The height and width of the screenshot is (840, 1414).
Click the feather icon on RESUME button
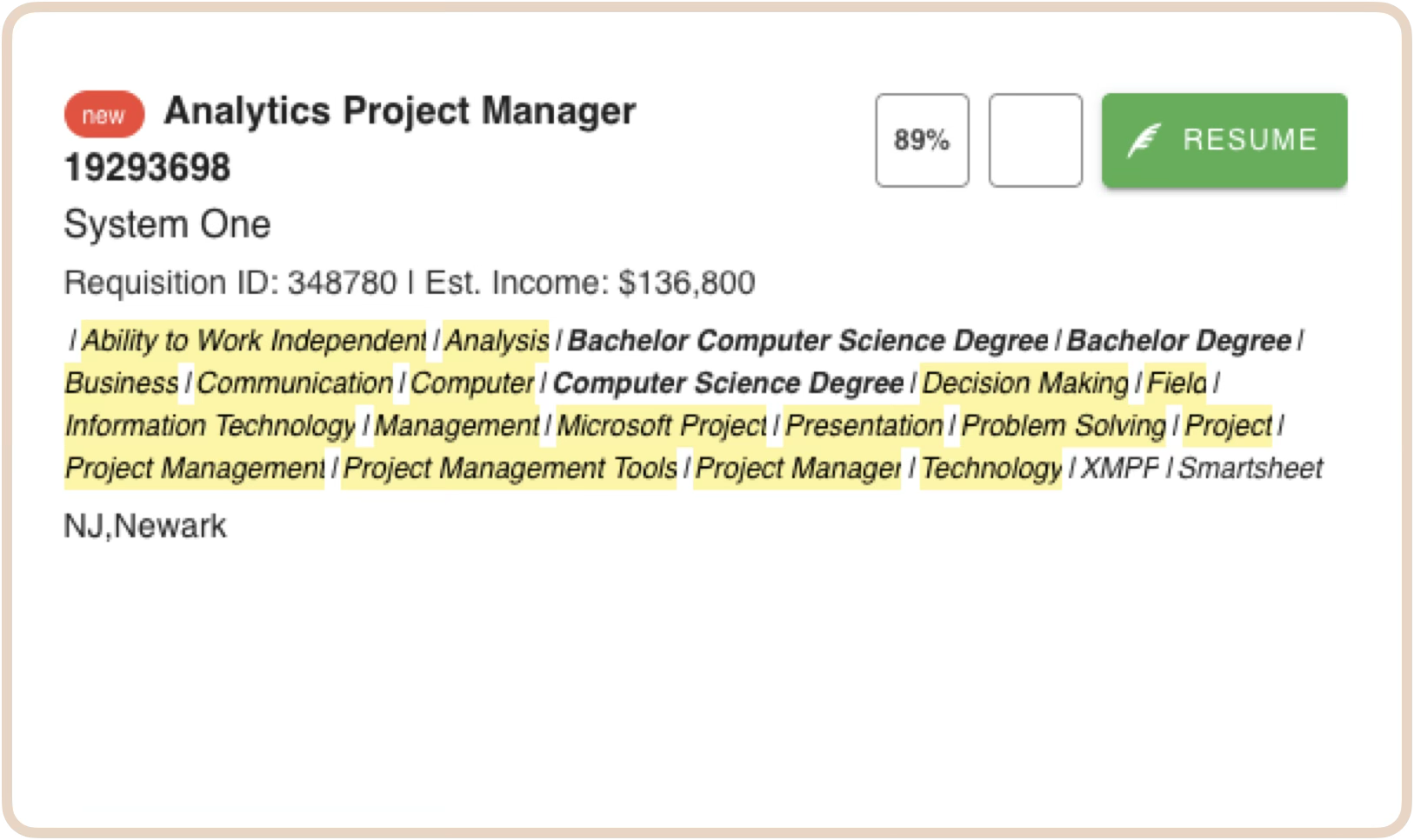coord(1144,140)
